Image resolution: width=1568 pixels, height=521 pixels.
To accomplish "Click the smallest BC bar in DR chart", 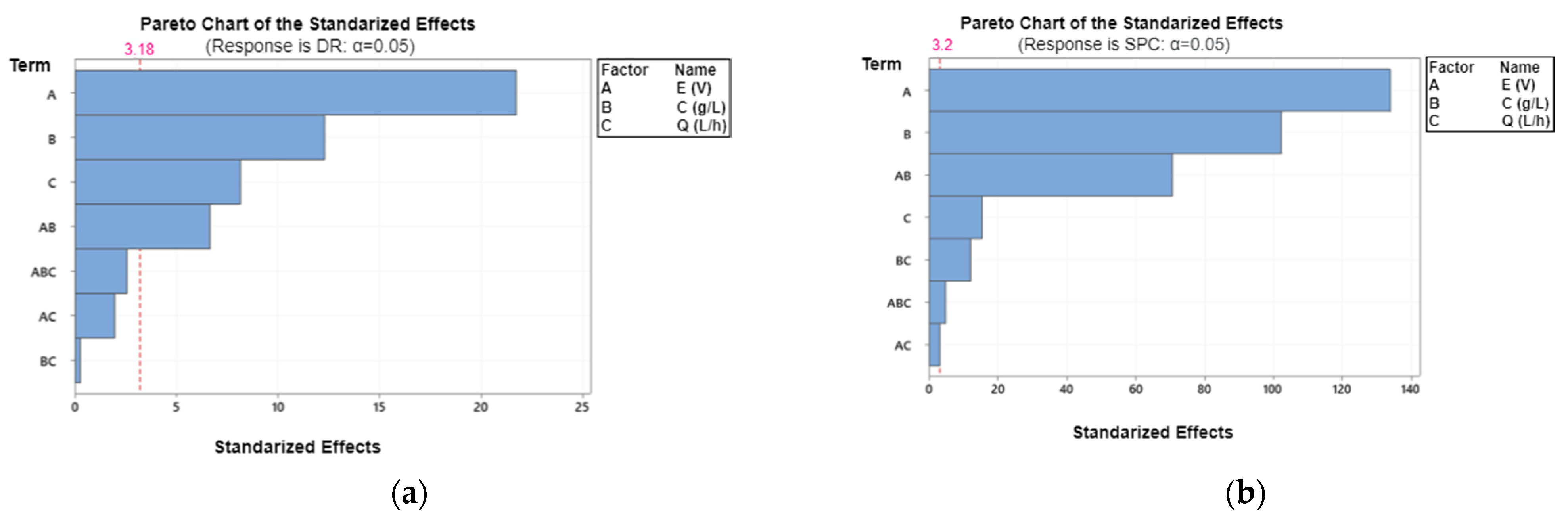I will pos(78,360).
